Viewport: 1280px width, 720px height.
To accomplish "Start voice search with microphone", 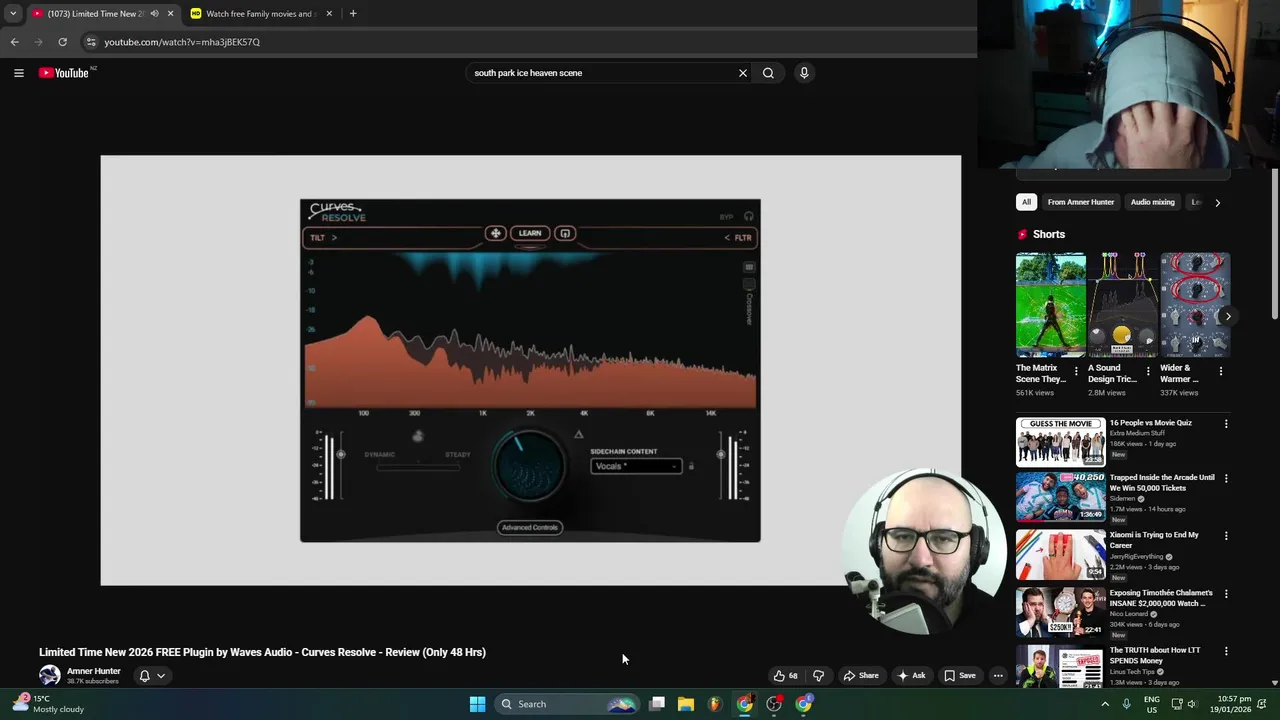I will [804, 73].
